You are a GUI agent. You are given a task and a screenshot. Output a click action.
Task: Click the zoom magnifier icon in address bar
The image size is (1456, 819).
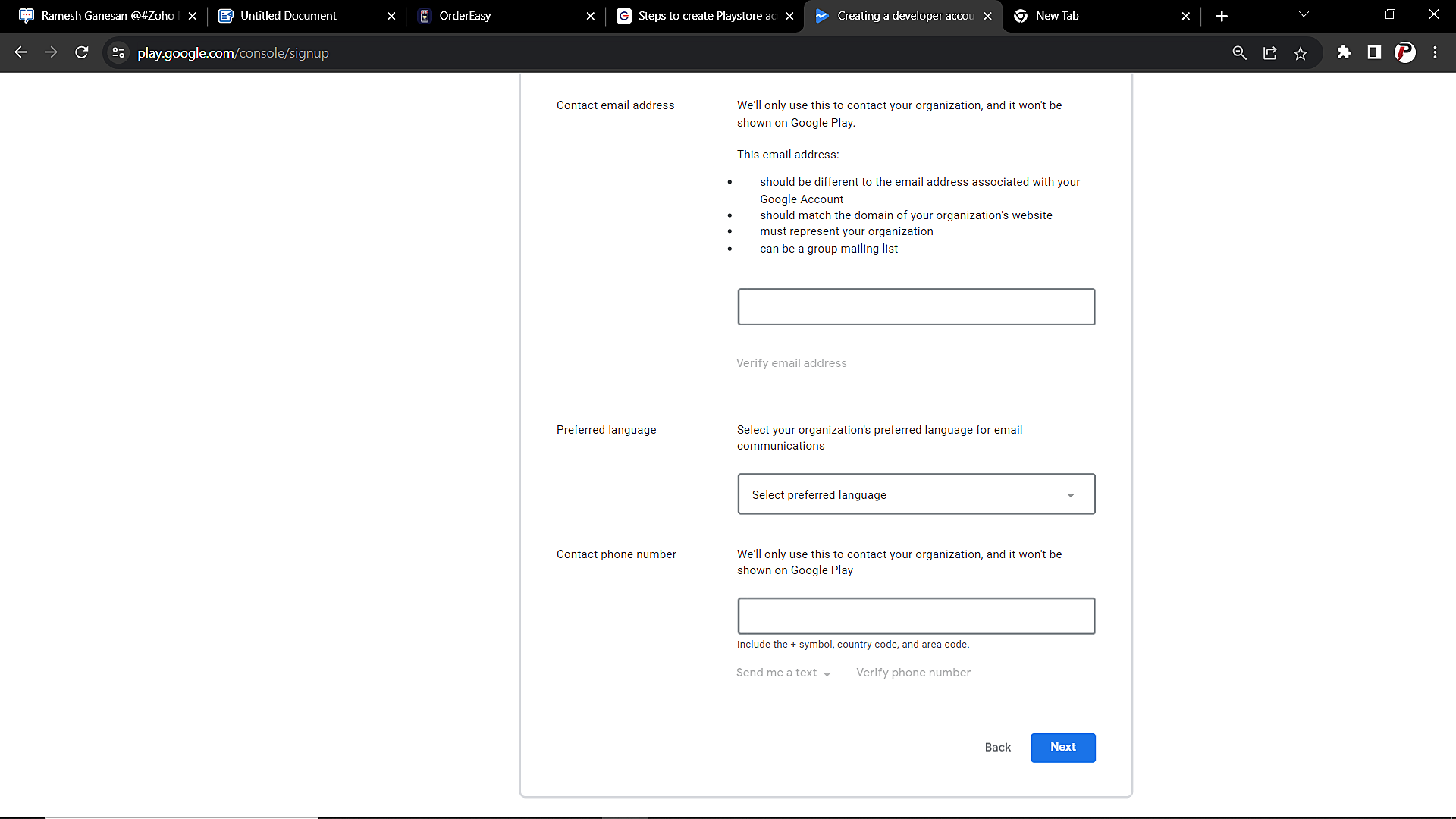pos(1239,52)
